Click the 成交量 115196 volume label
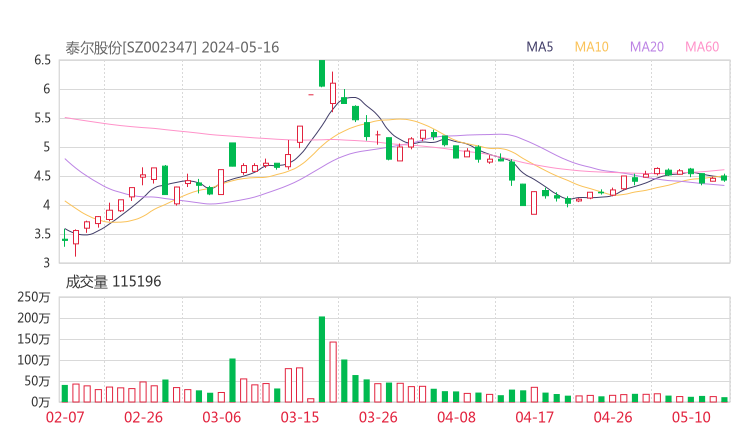This screenshot has width=740, height=440. 113,282
